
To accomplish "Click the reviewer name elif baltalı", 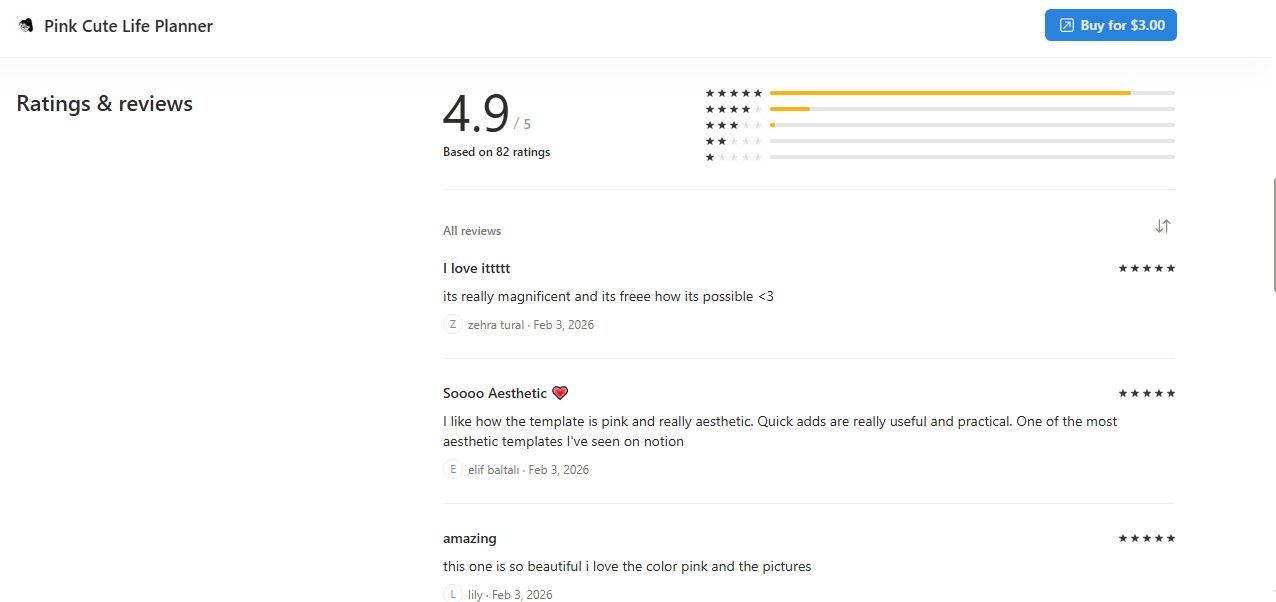I will click(x=495, y=470).
